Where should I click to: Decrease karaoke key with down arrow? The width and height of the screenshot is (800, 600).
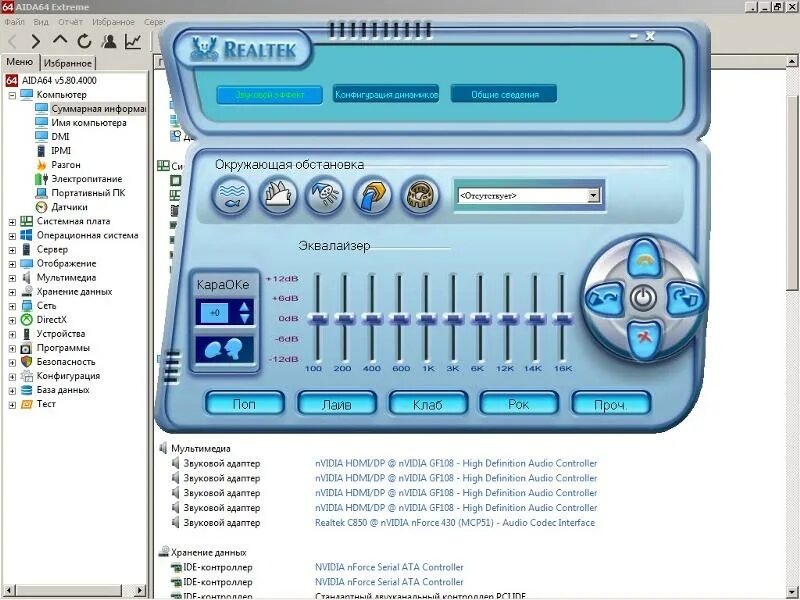(245, 318)
